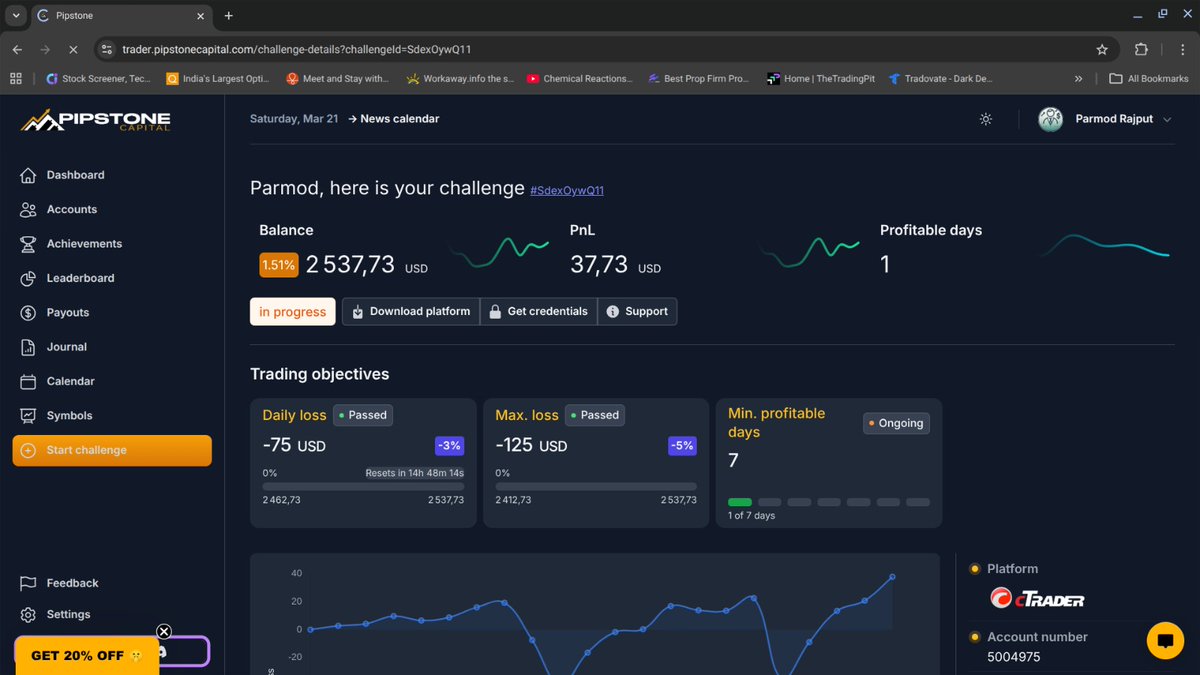The height and width of the screenshot is (675, 1200).
Task: Click the 1.51% balance badge
Action: (x=279, y=265)
